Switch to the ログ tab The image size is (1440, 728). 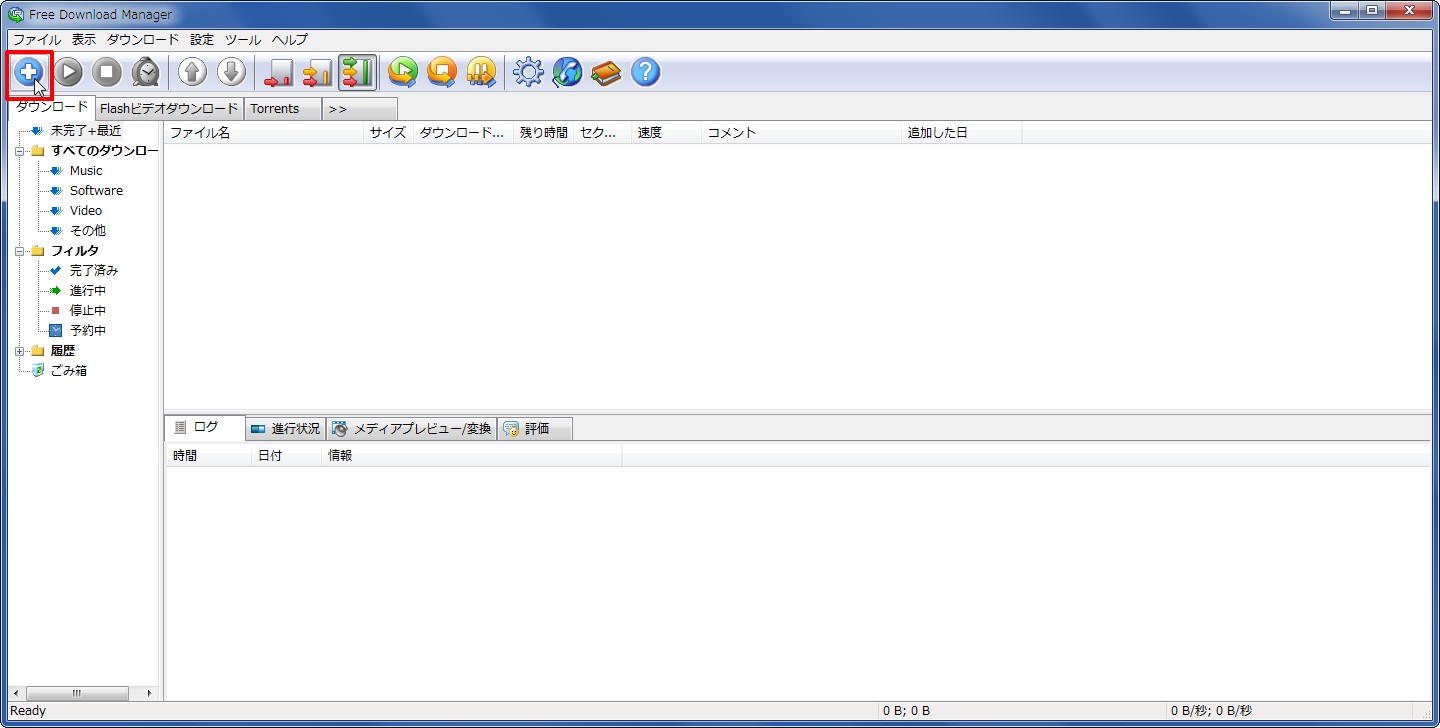[205, 427]
